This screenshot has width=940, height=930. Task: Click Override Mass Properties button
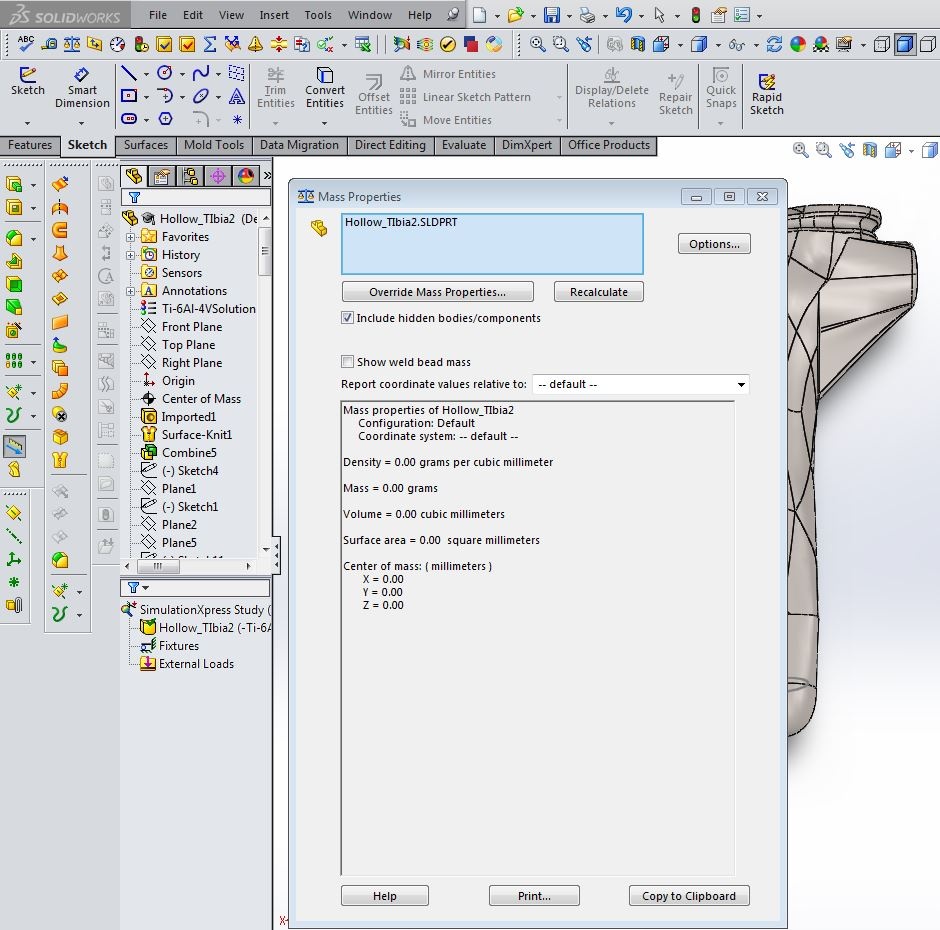[x=438, y=292]
